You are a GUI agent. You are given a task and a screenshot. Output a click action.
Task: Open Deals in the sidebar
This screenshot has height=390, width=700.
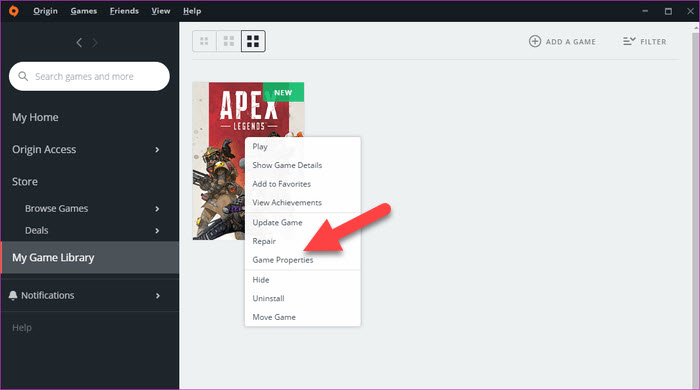click(37, 230)
